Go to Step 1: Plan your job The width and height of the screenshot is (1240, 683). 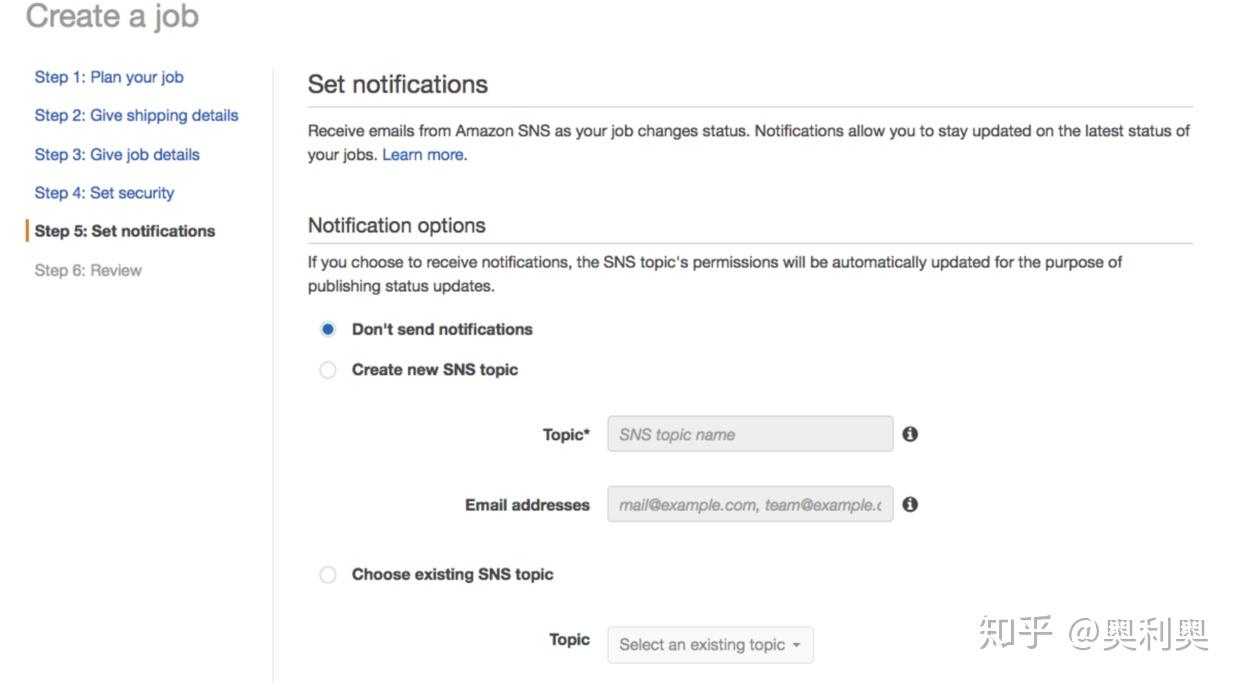click(x=109, y=77)
